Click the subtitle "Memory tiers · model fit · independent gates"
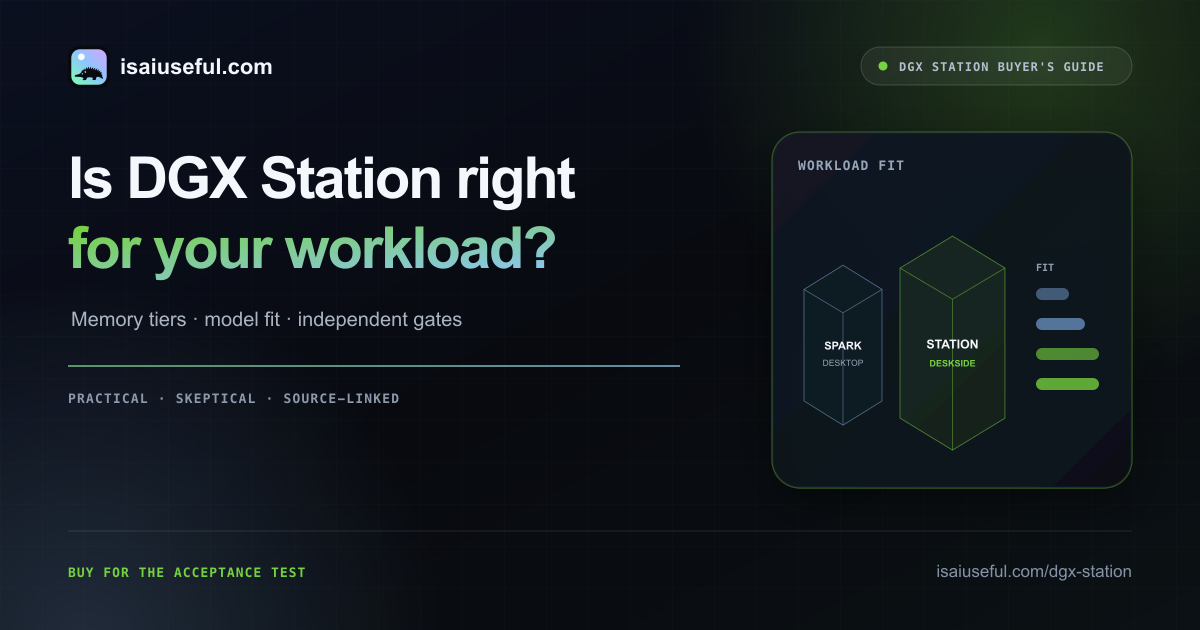Viewport: 1200px width, 630px height. 266,320
